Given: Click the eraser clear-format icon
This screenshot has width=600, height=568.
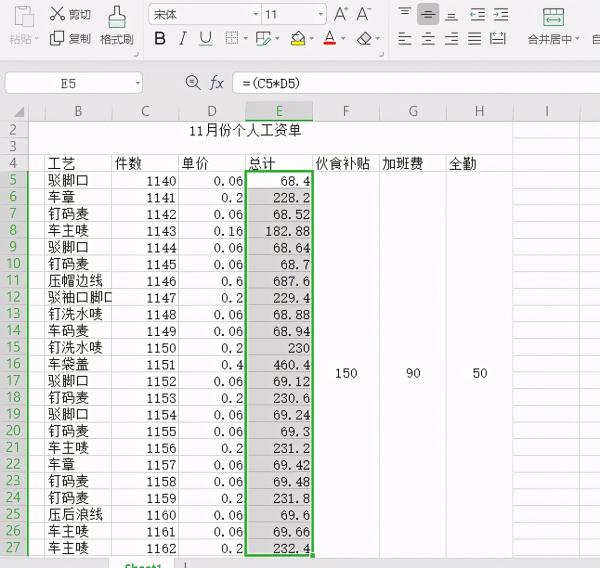Looking at the screenshot, I should point(364,38).
